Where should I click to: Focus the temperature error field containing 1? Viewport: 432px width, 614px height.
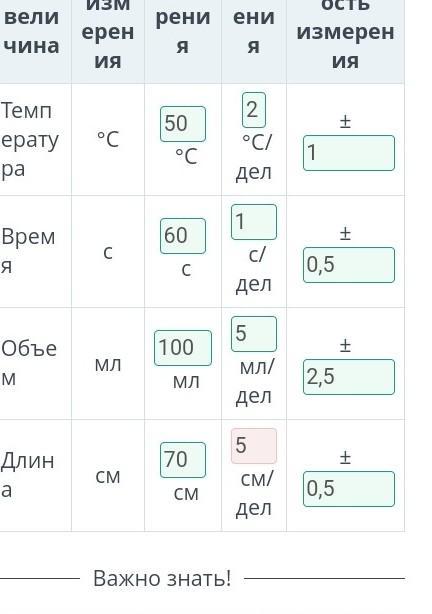(349, 153)
